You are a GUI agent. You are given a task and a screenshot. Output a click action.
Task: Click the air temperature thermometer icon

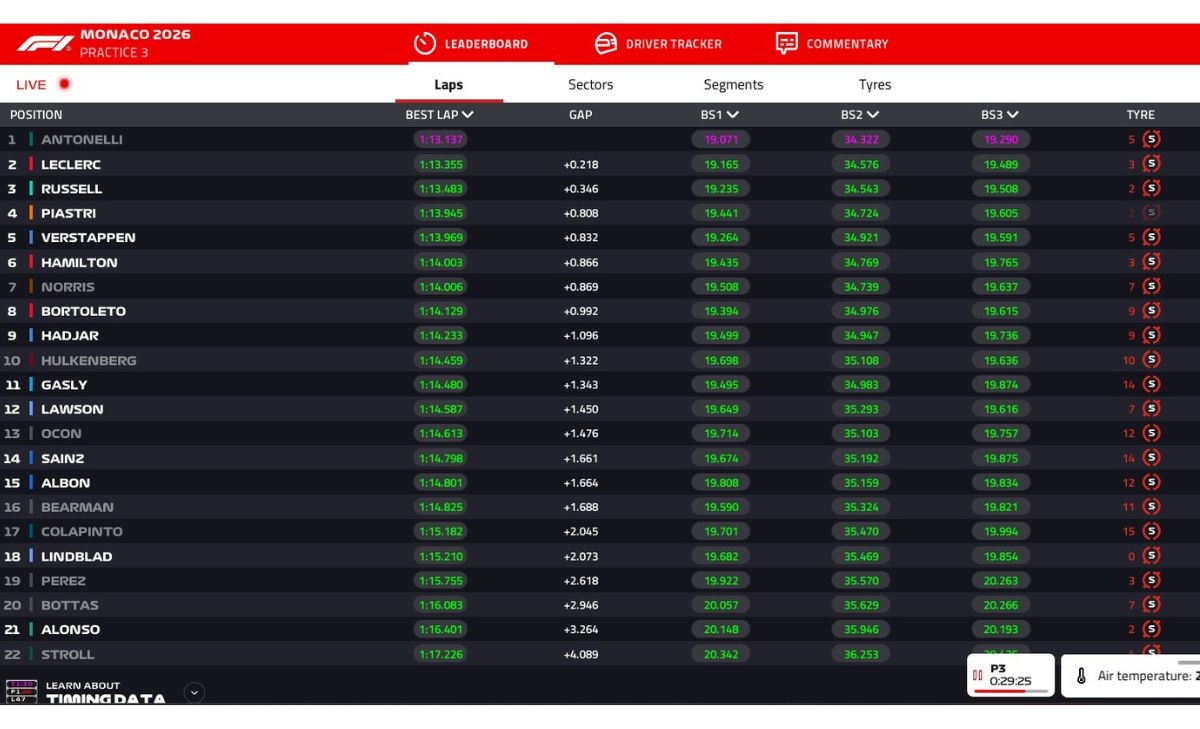[1081, 676]
